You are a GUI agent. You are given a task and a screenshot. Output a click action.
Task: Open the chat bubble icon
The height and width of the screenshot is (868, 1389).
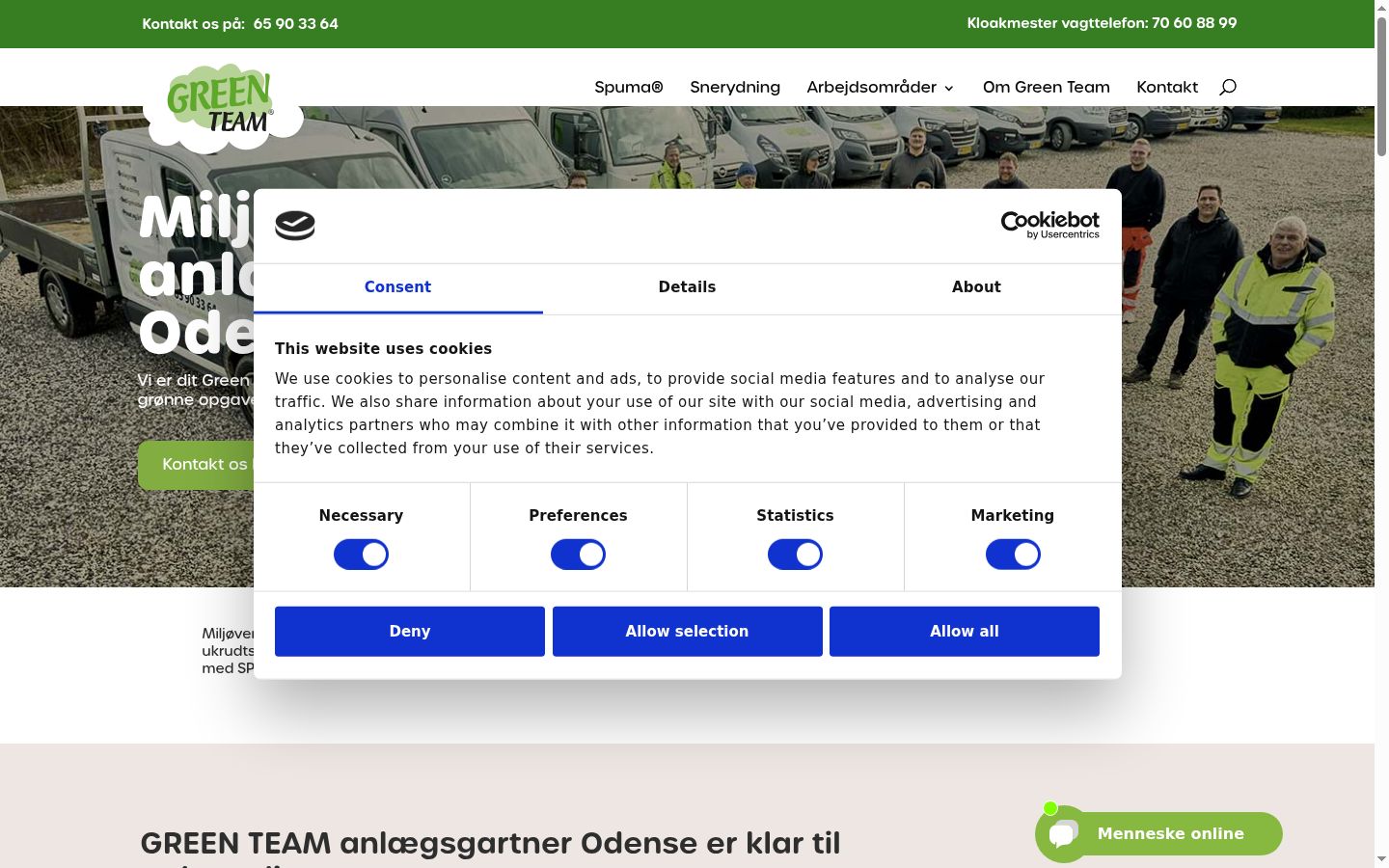pyautogui.click(x=1063, y=834)
